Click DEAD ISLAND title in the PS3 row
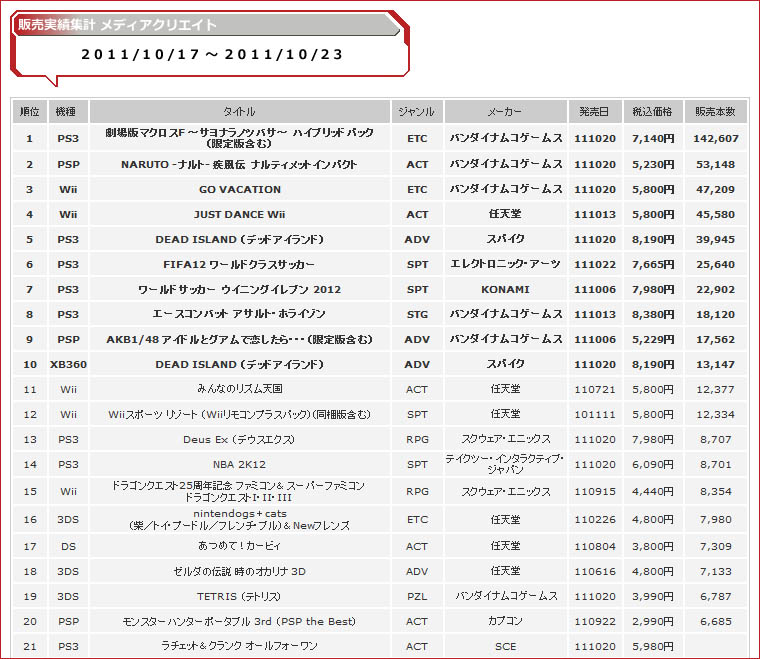This screenshot has height=659, width=760. (x=239, y=239)
